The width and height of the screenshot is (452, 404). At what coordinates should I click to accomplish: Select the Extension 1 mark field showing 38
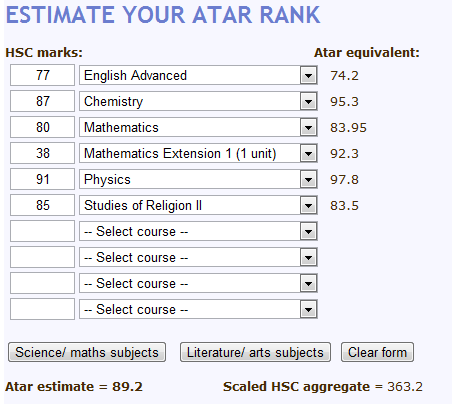(42, 153)
